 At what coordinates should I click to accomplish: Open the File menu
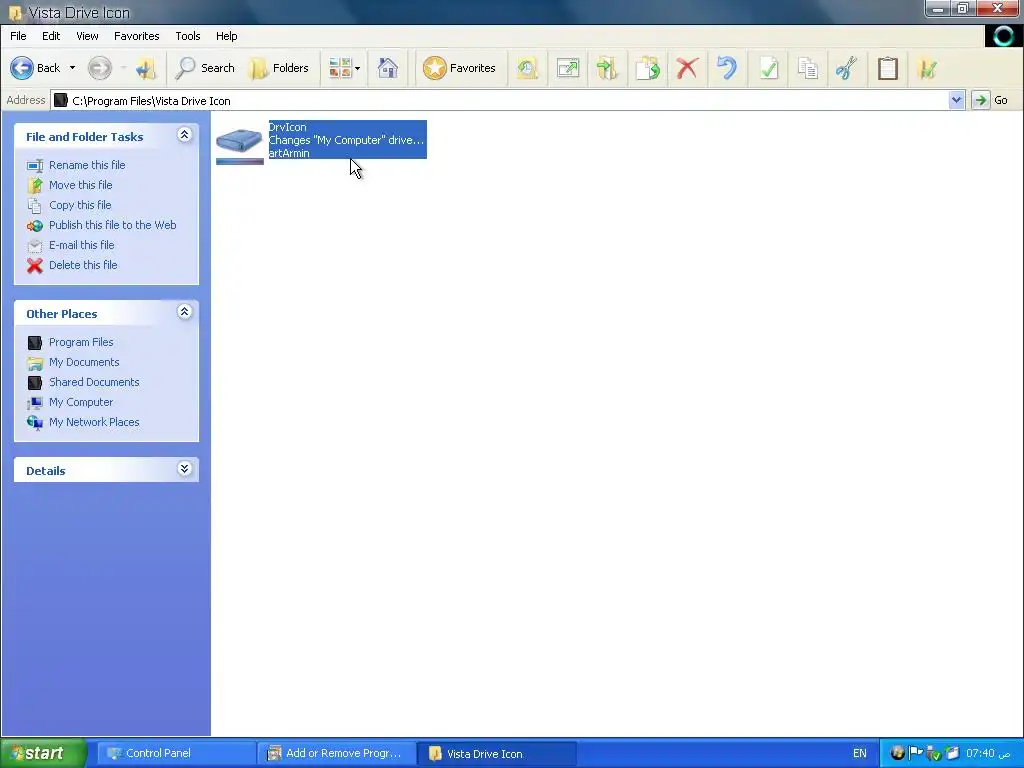point(18,36)
